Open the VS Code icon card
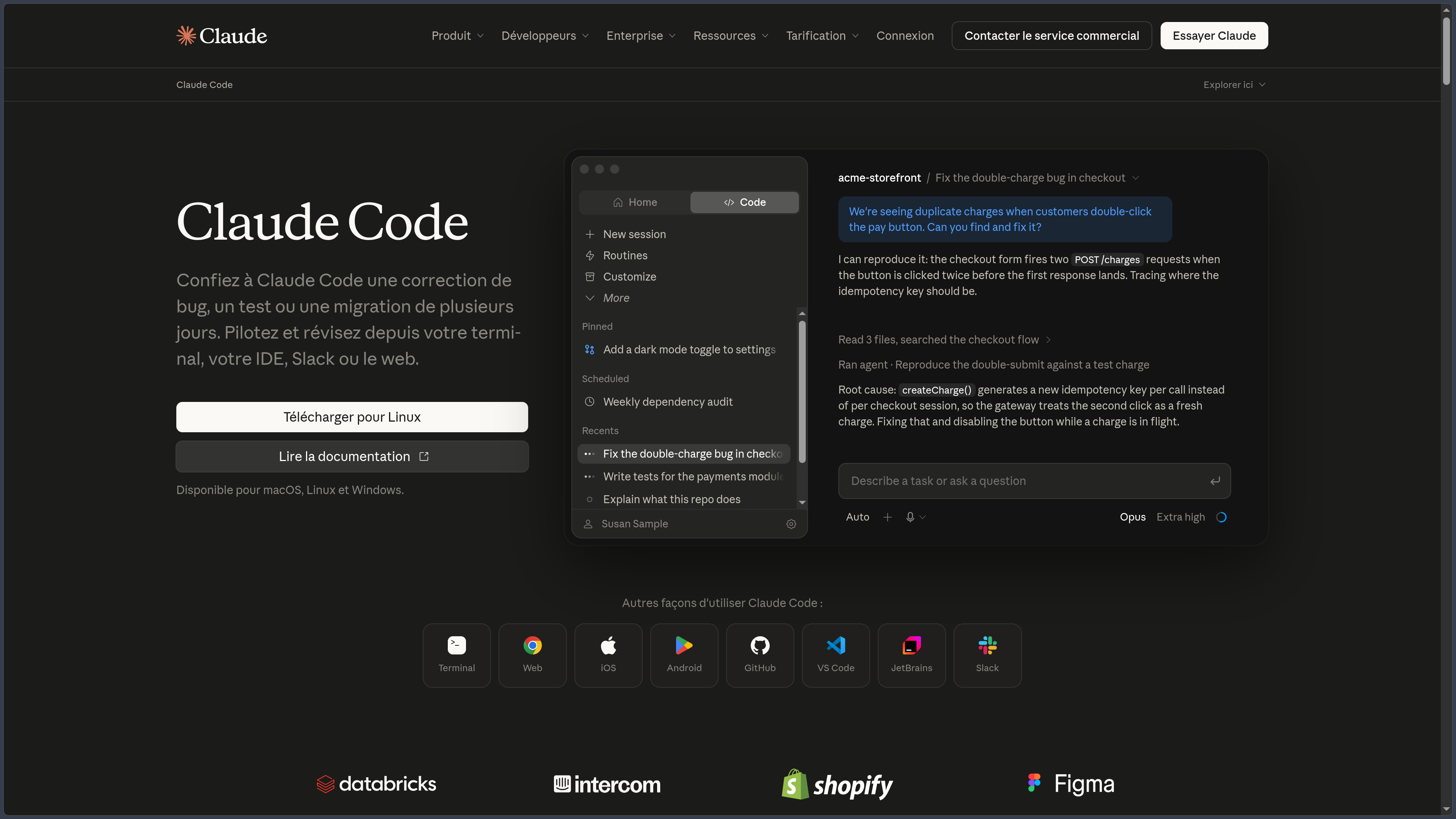Image resolution: width=1456 pixels, height=819 pixels. tap(835, 655)
